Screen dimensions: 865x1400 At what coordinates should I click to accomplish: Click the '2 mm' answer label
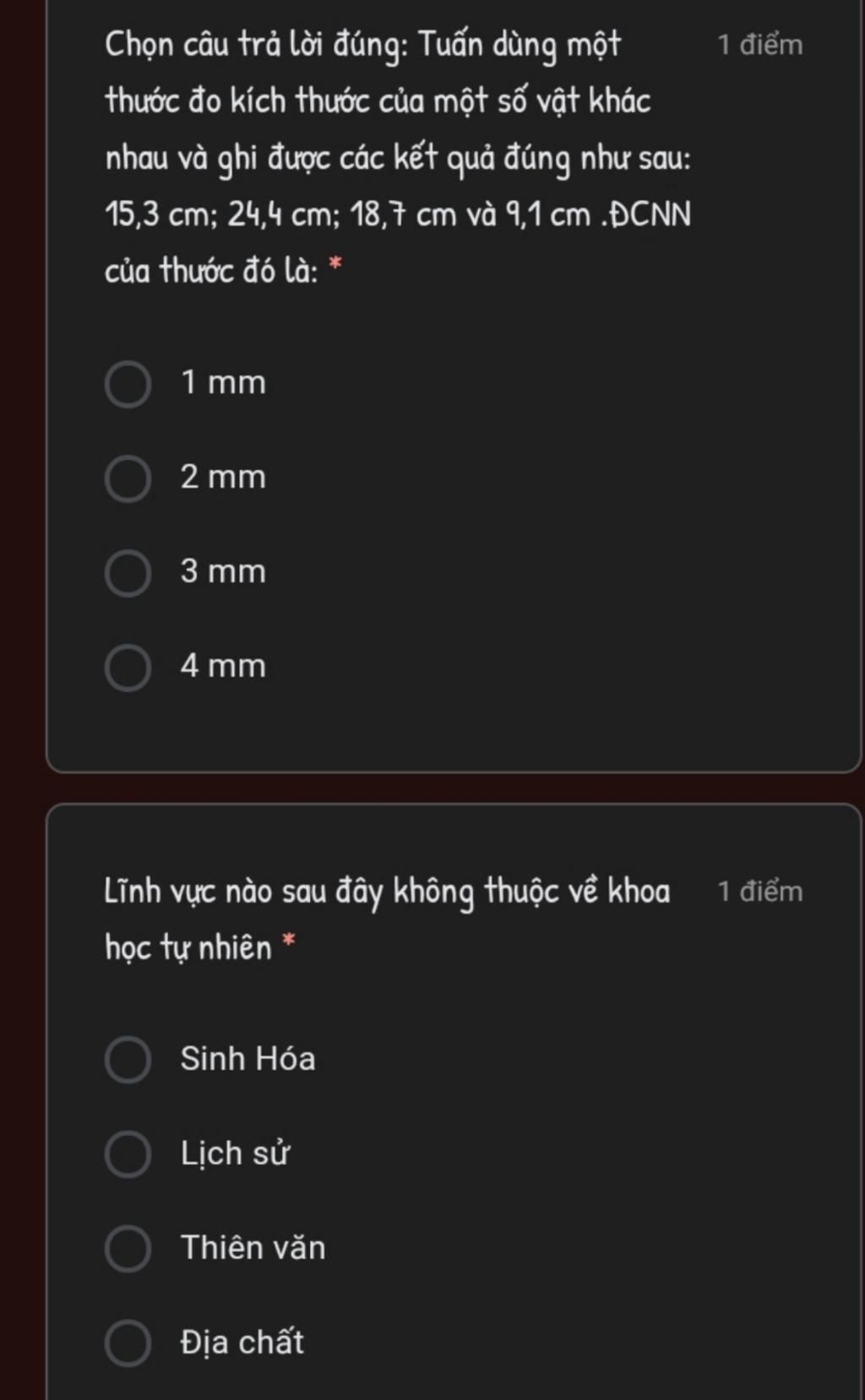(223, 478)
